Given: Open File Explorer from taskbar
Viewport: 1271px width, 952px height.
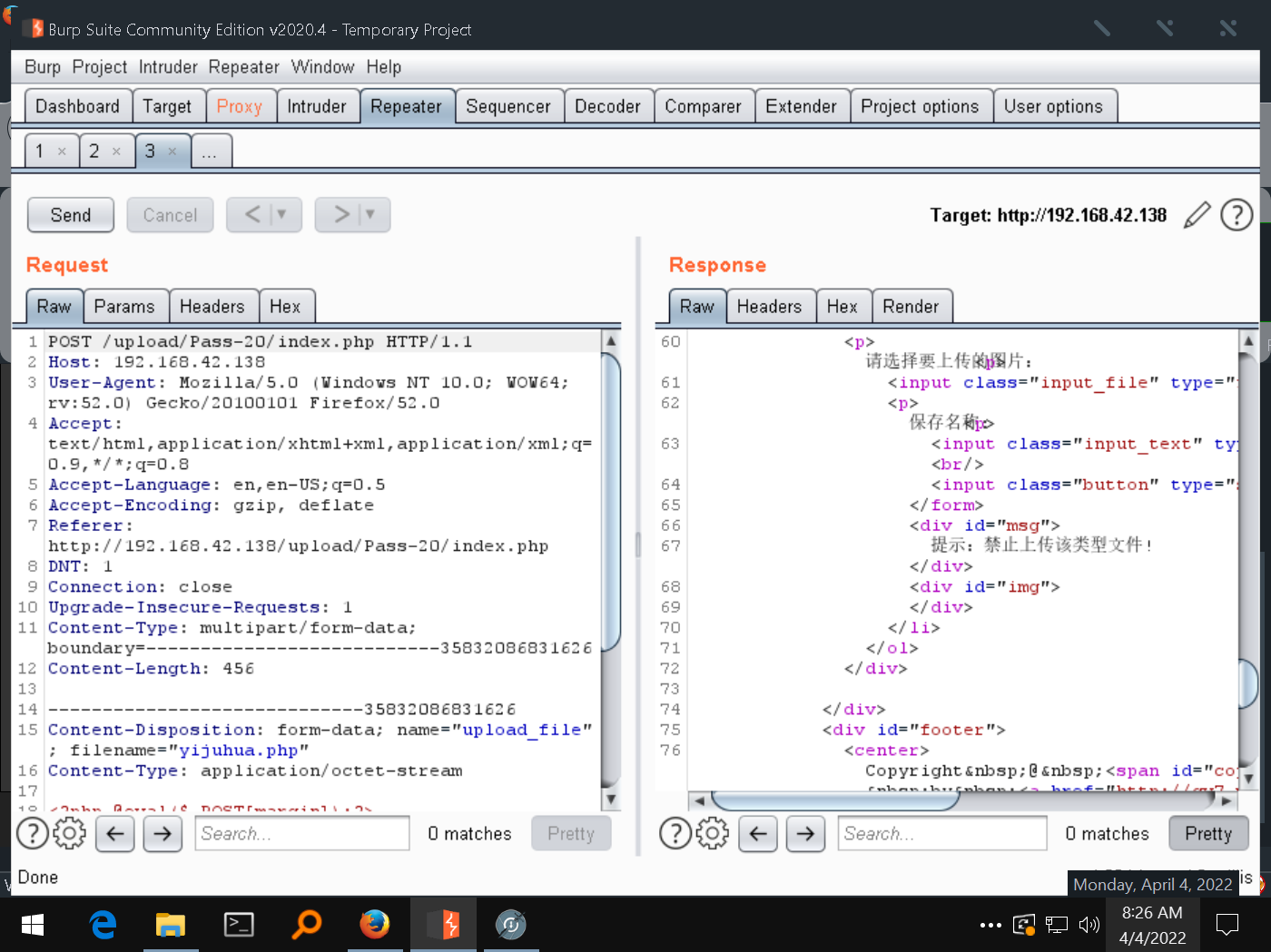Looking at the screenshot, I should (x=170, y=925).
